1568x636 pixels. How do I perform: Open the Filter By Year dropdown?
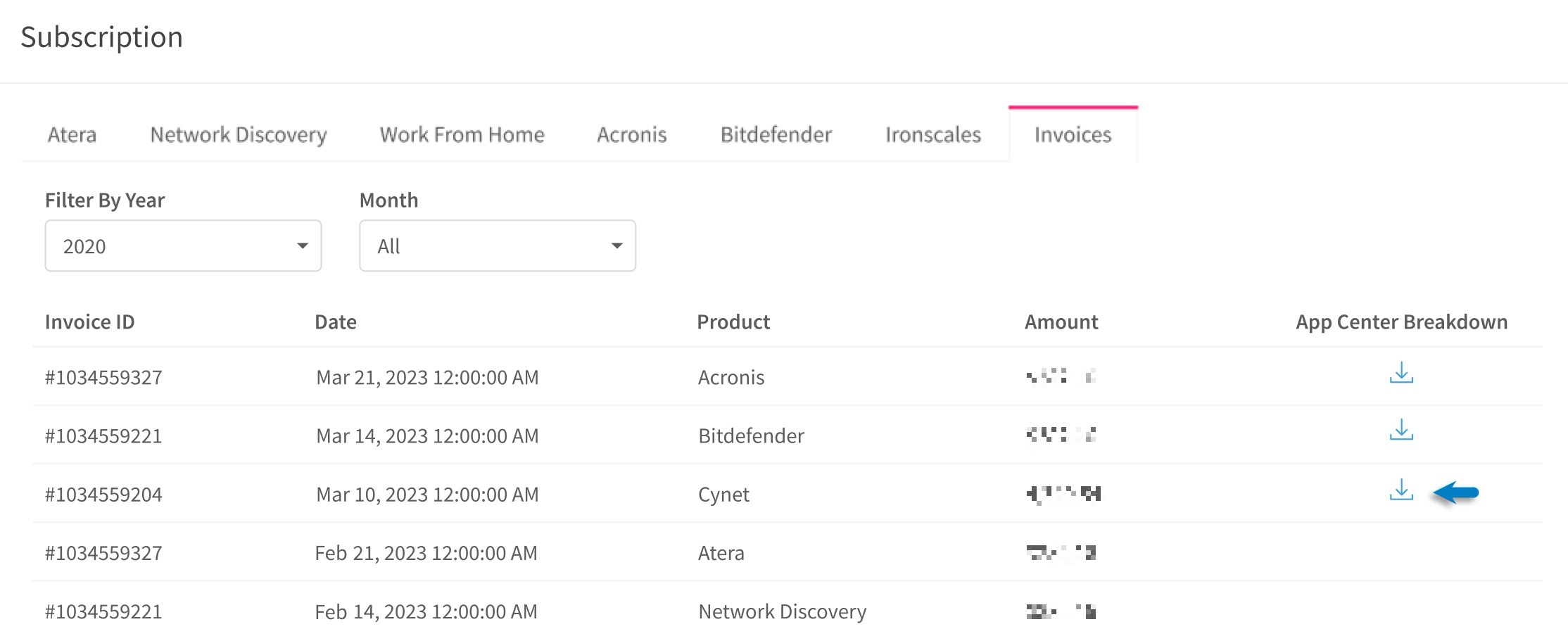pyautogui.click(x=183, y=246)
